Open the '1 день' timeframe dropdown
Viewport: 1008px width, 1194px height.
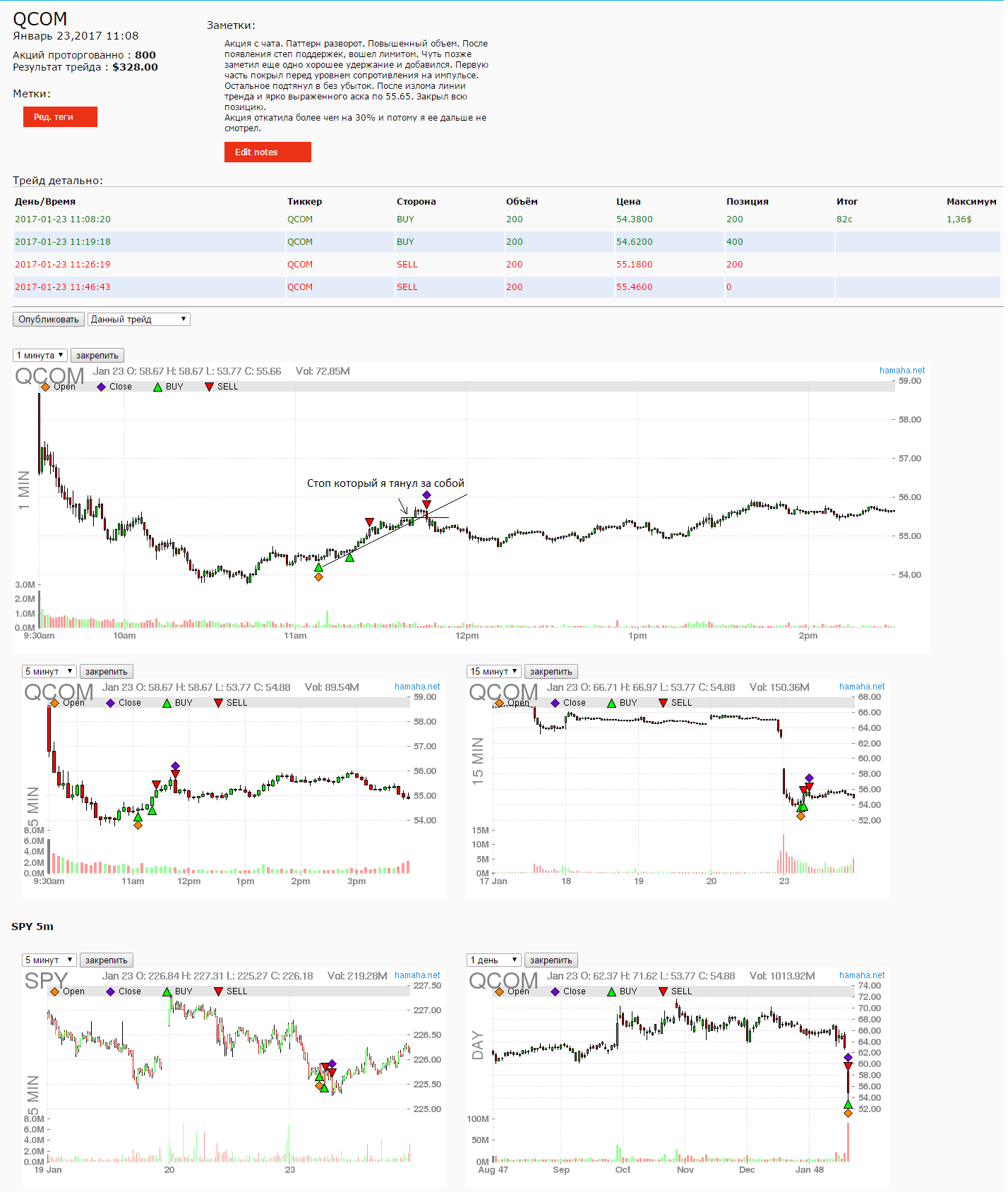pyautogui.click(x=494, y=960)
